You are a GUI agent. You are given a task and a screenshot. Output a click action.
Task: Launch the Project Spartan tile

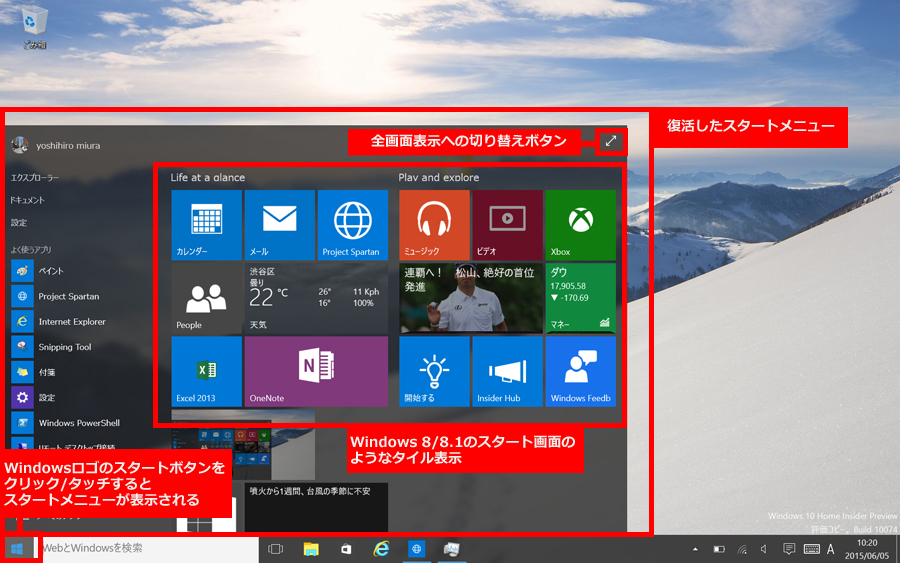point(352,225)
